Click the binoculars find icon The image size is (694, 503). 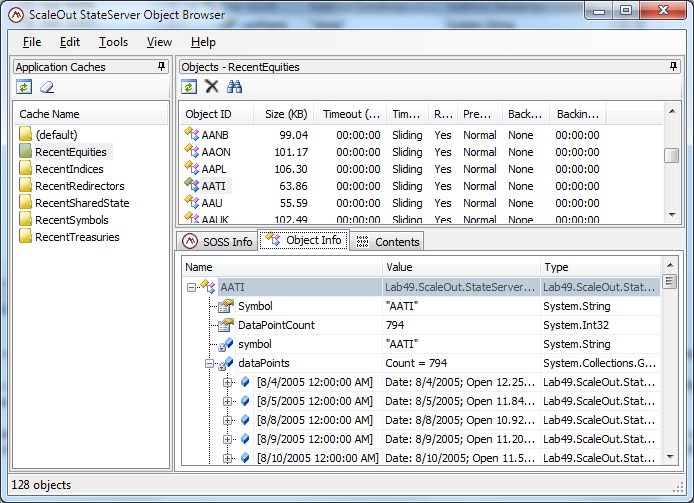[x=235, y=86]
